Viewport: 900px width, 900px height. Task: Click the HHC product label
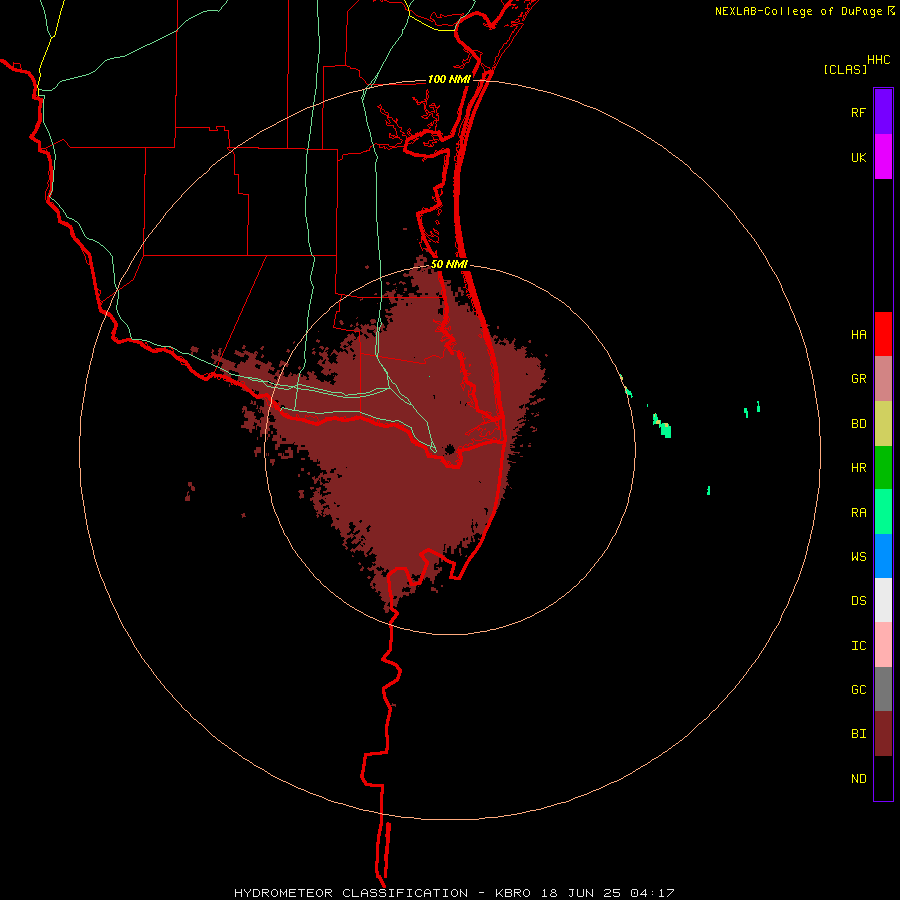878,60
